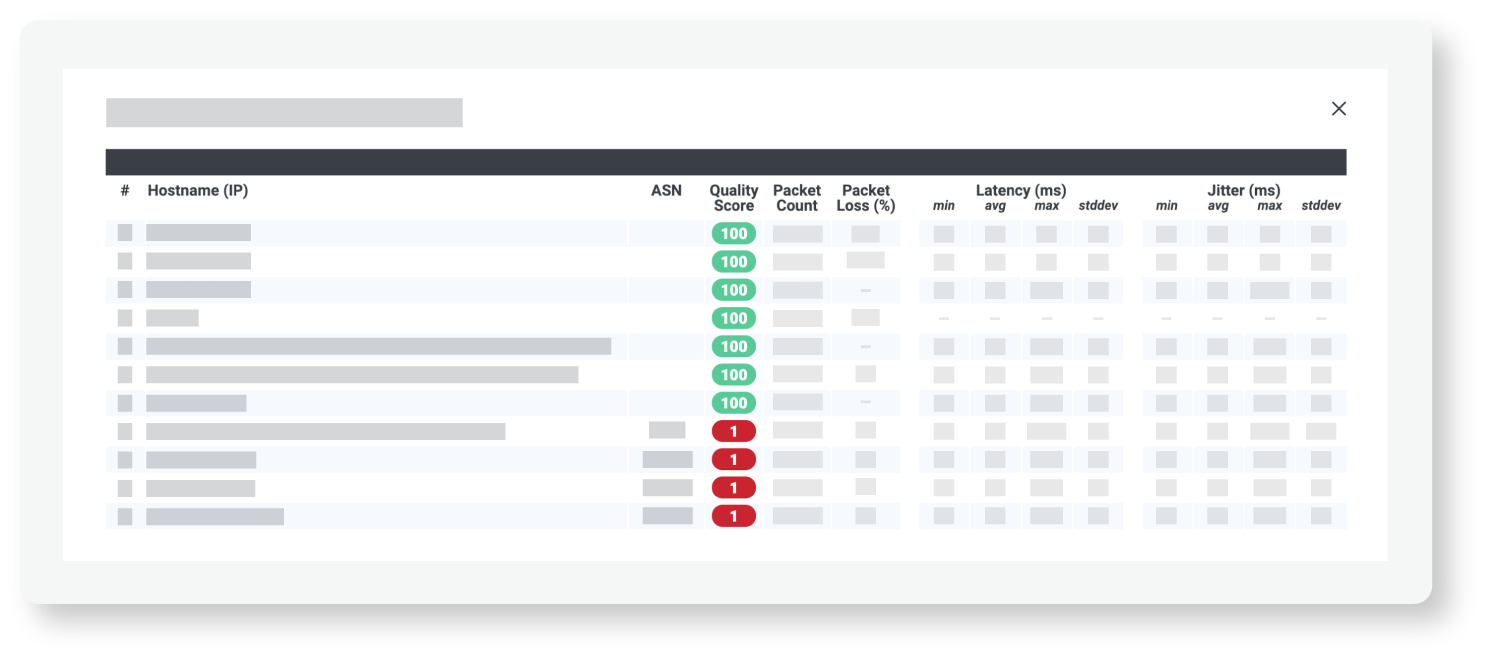
Task: Select the # column header
Action: point(124,190)
